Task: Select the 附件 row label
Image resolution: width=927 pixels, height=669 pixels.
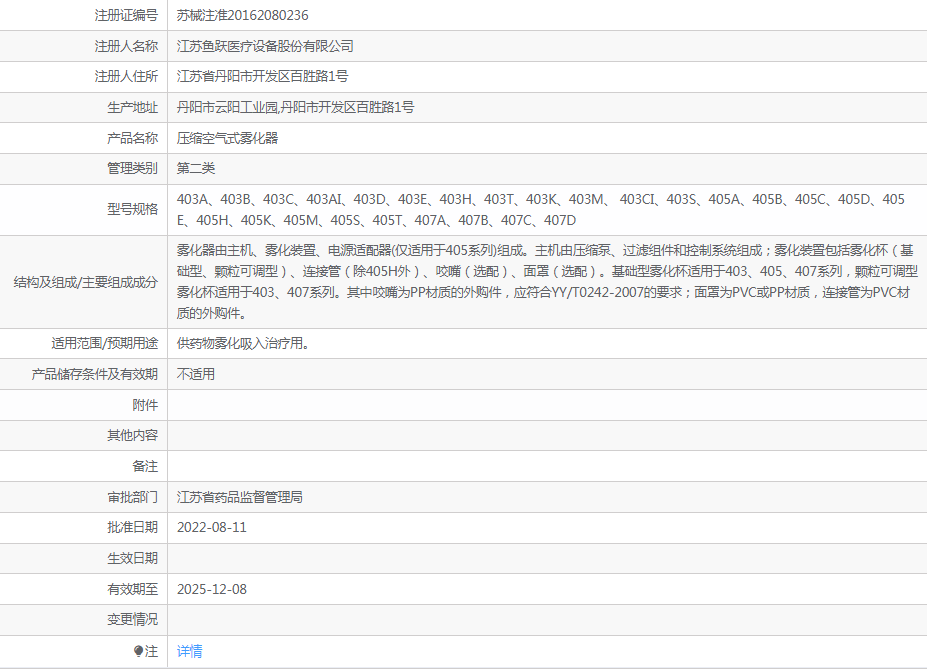Action: pyautogui.click(x=145, y=405)
